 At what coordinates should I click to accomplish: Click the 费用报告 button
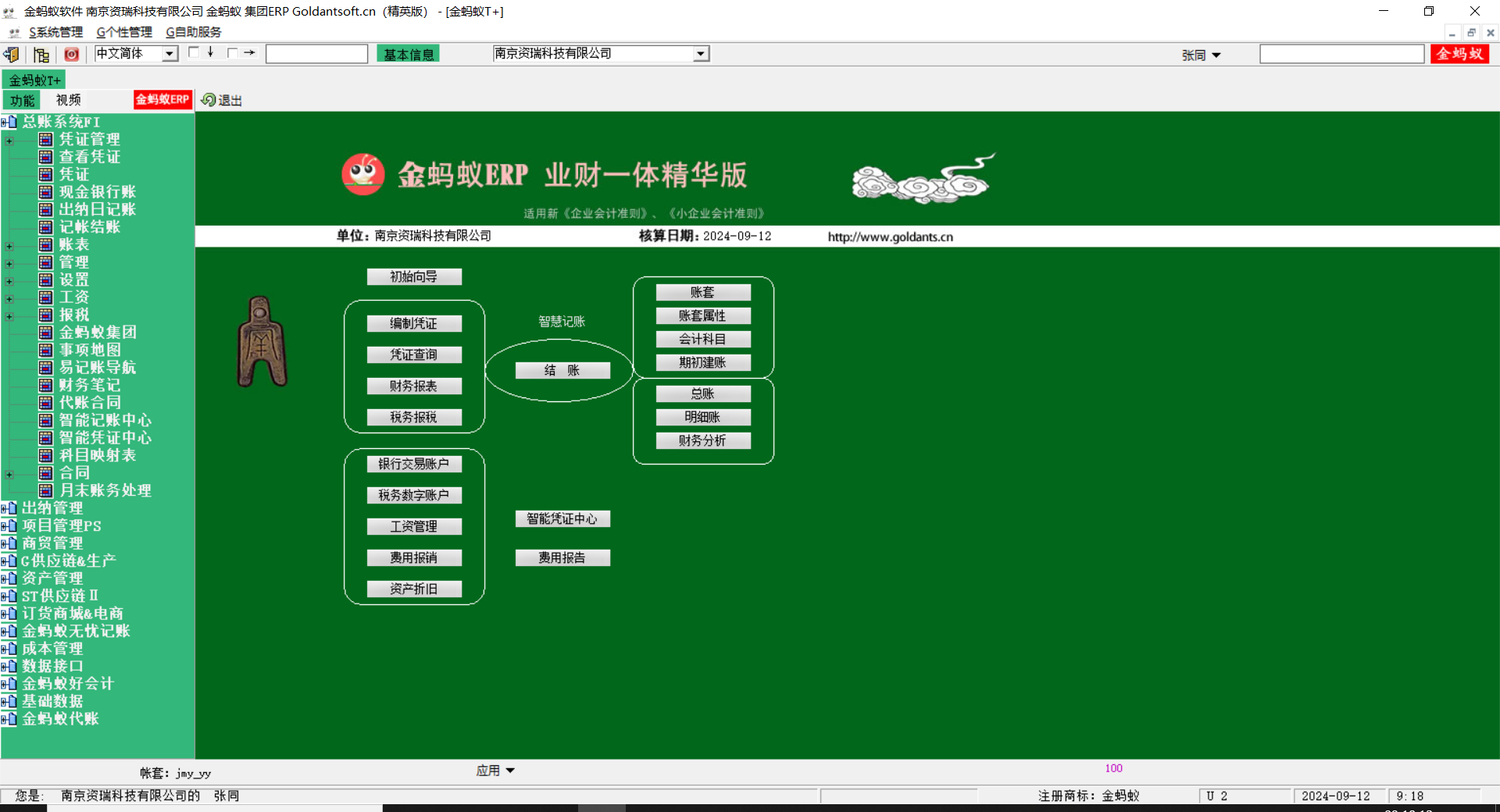pos(562,557)
